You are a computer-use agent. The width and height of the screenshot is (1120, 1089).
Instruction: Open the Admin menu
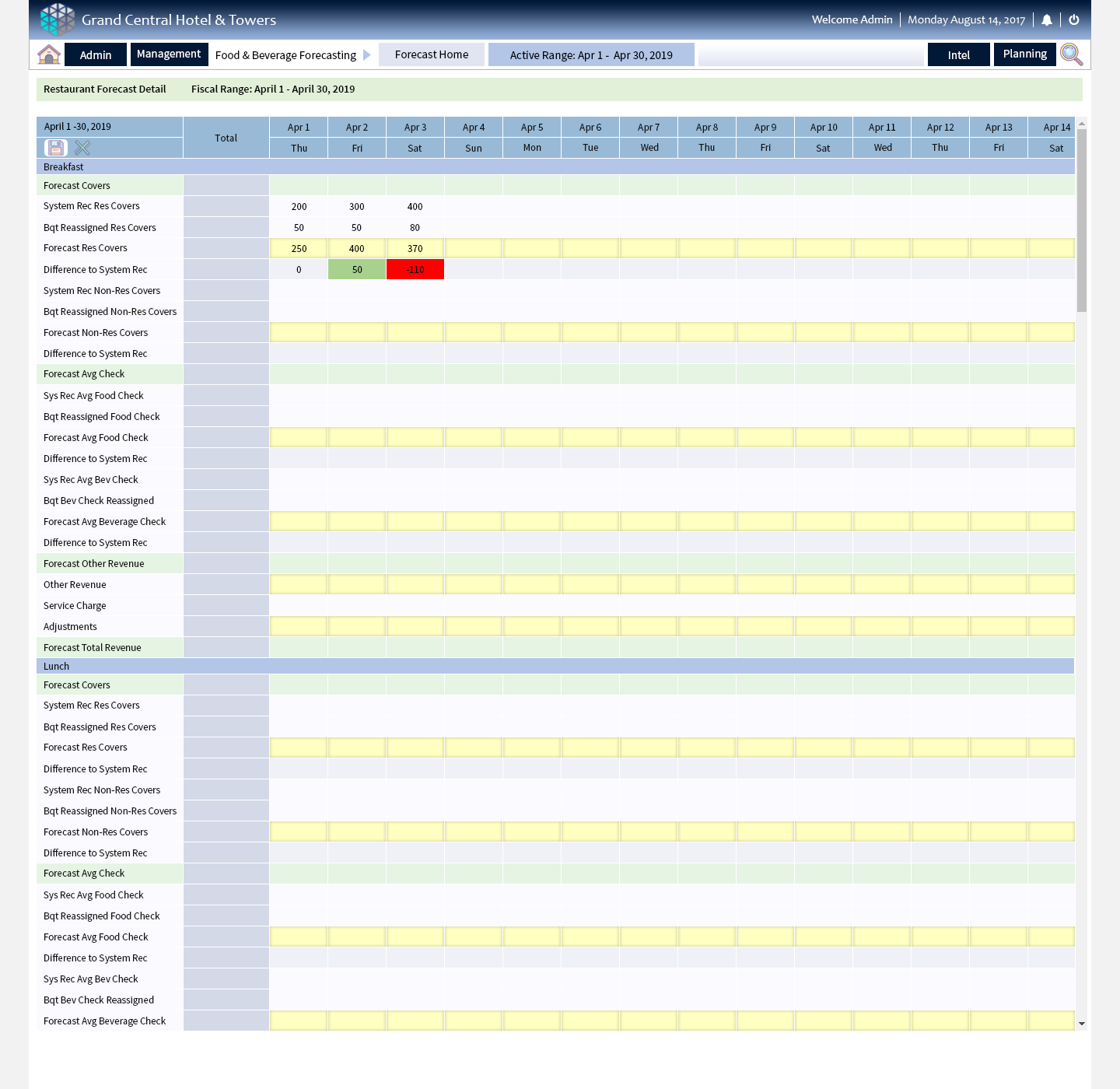96,55
